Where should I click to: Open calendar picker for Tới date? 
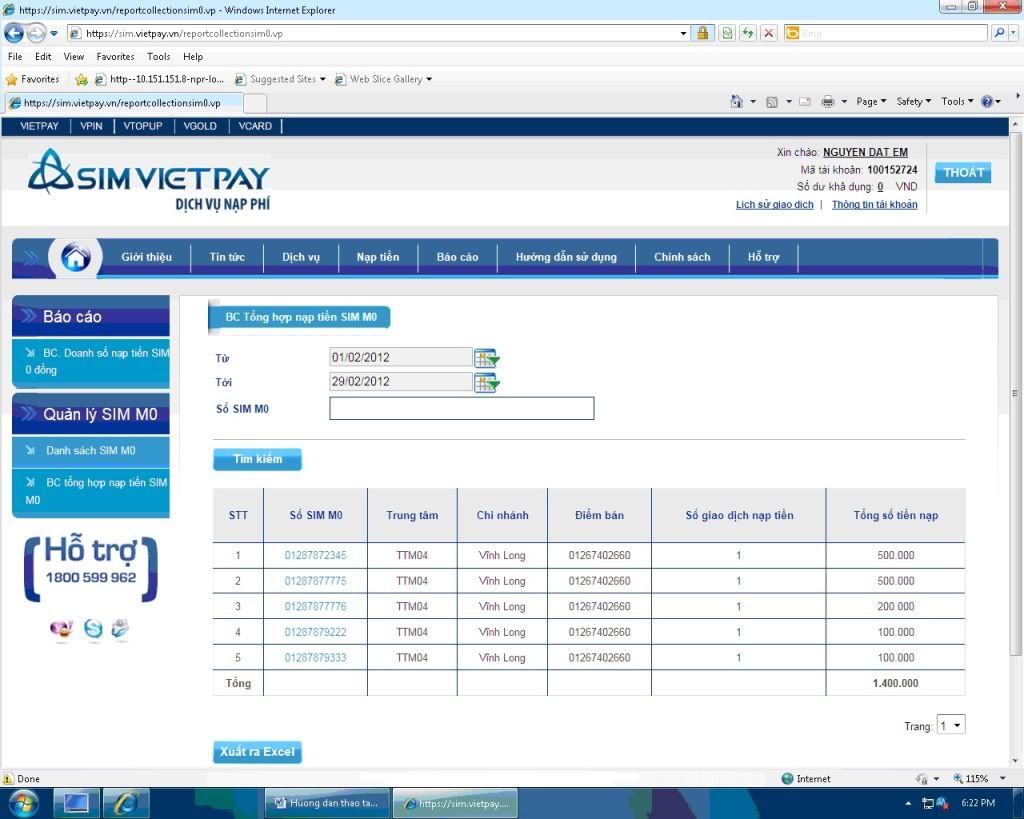pyautogui.click(x=487, y=382)
